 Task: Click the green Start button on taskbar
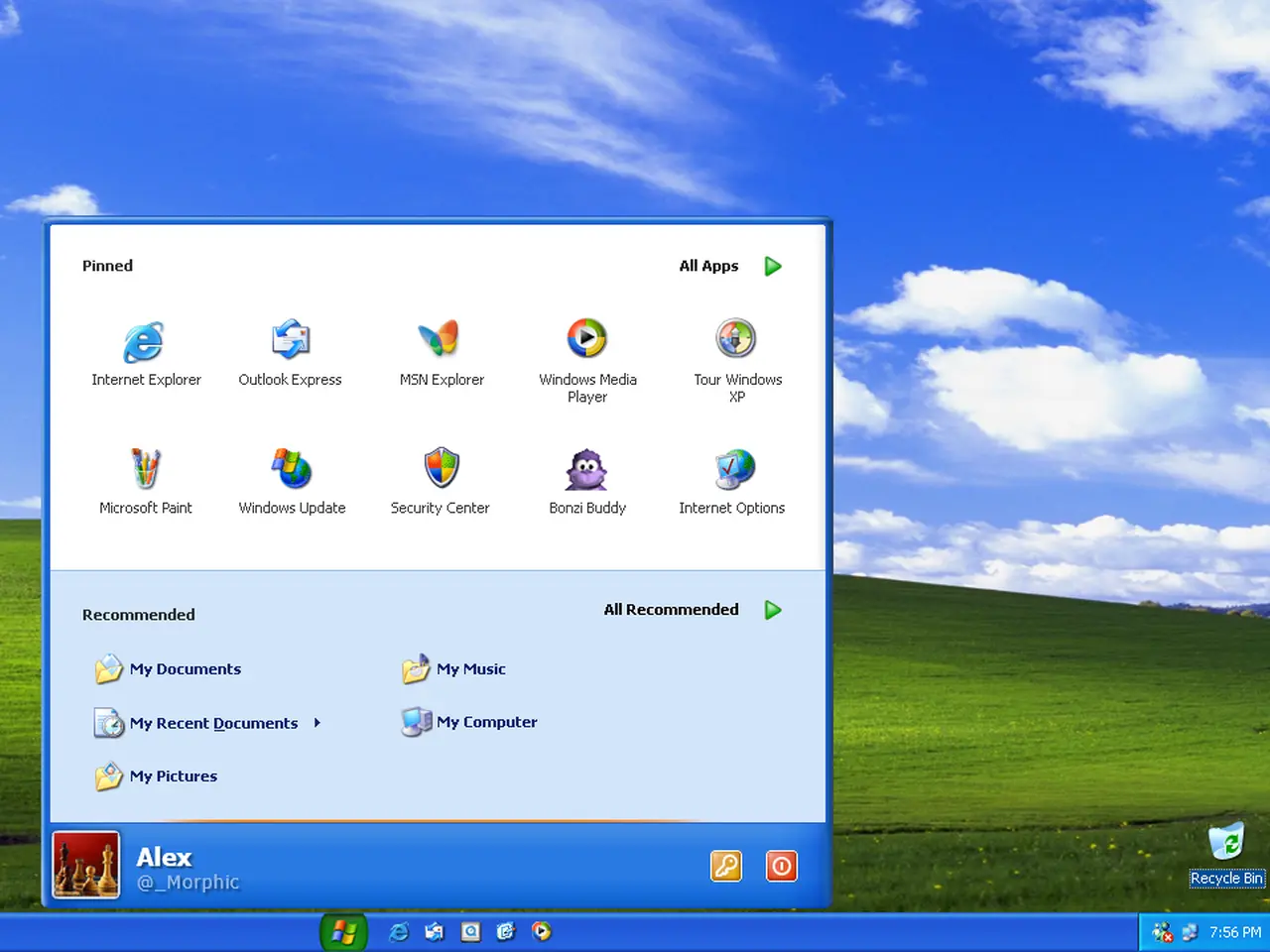point(343,932)
